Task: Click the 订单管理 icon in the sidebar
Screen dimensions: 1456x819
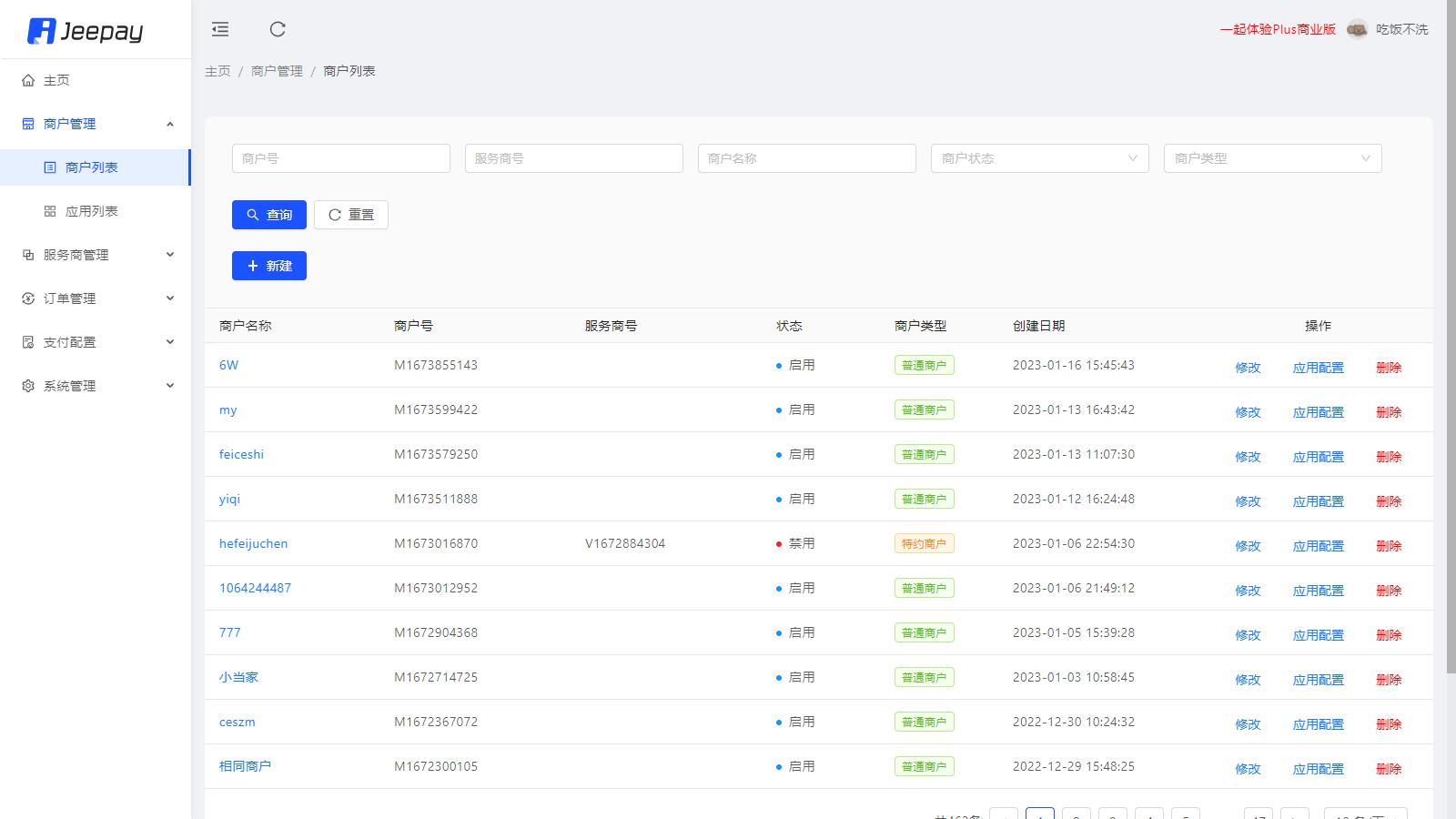Action: click(28, 298)
